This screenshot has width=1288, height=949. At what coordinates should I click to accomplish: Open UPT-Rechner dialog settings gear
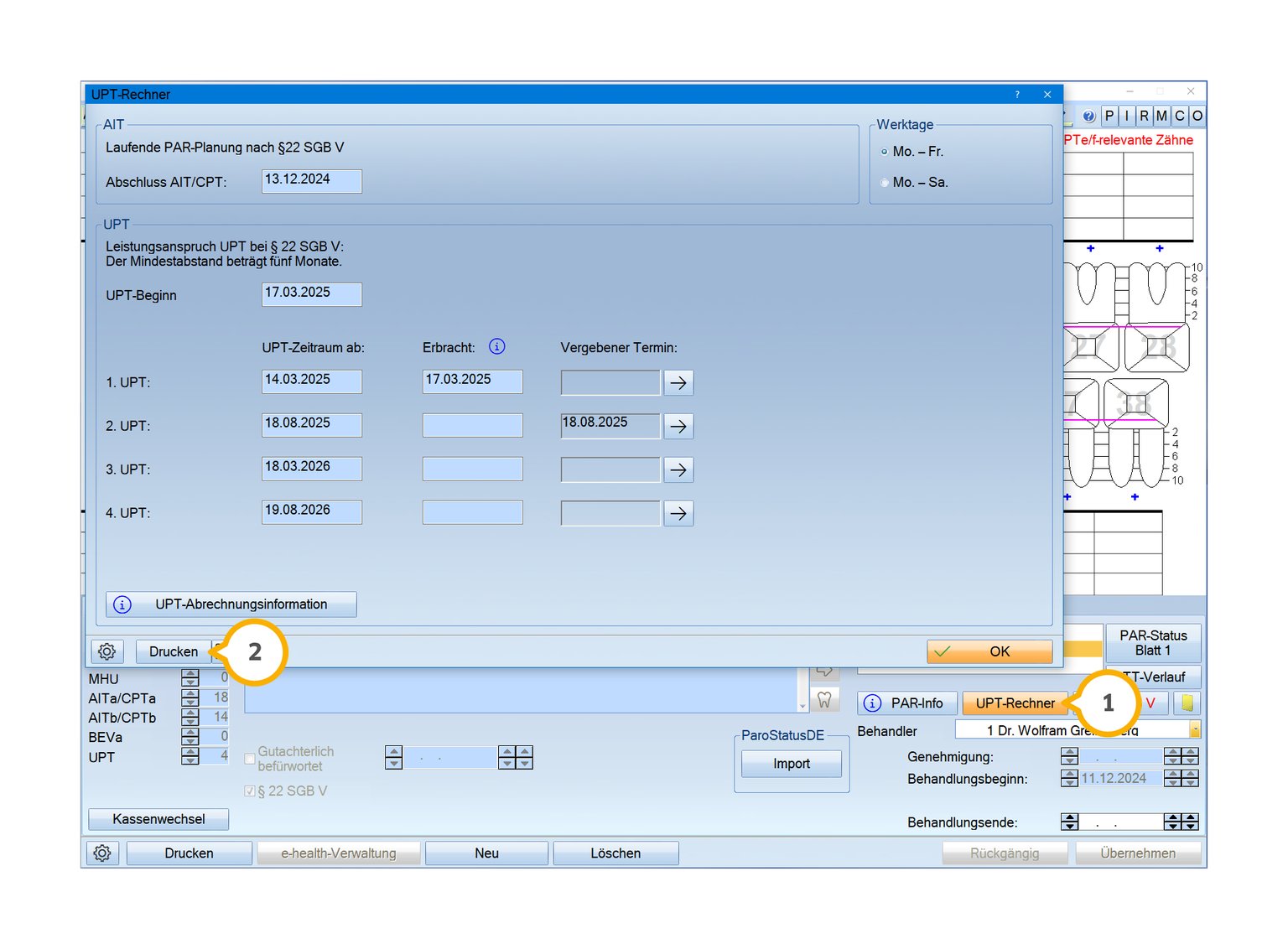(x=106, y=651)
